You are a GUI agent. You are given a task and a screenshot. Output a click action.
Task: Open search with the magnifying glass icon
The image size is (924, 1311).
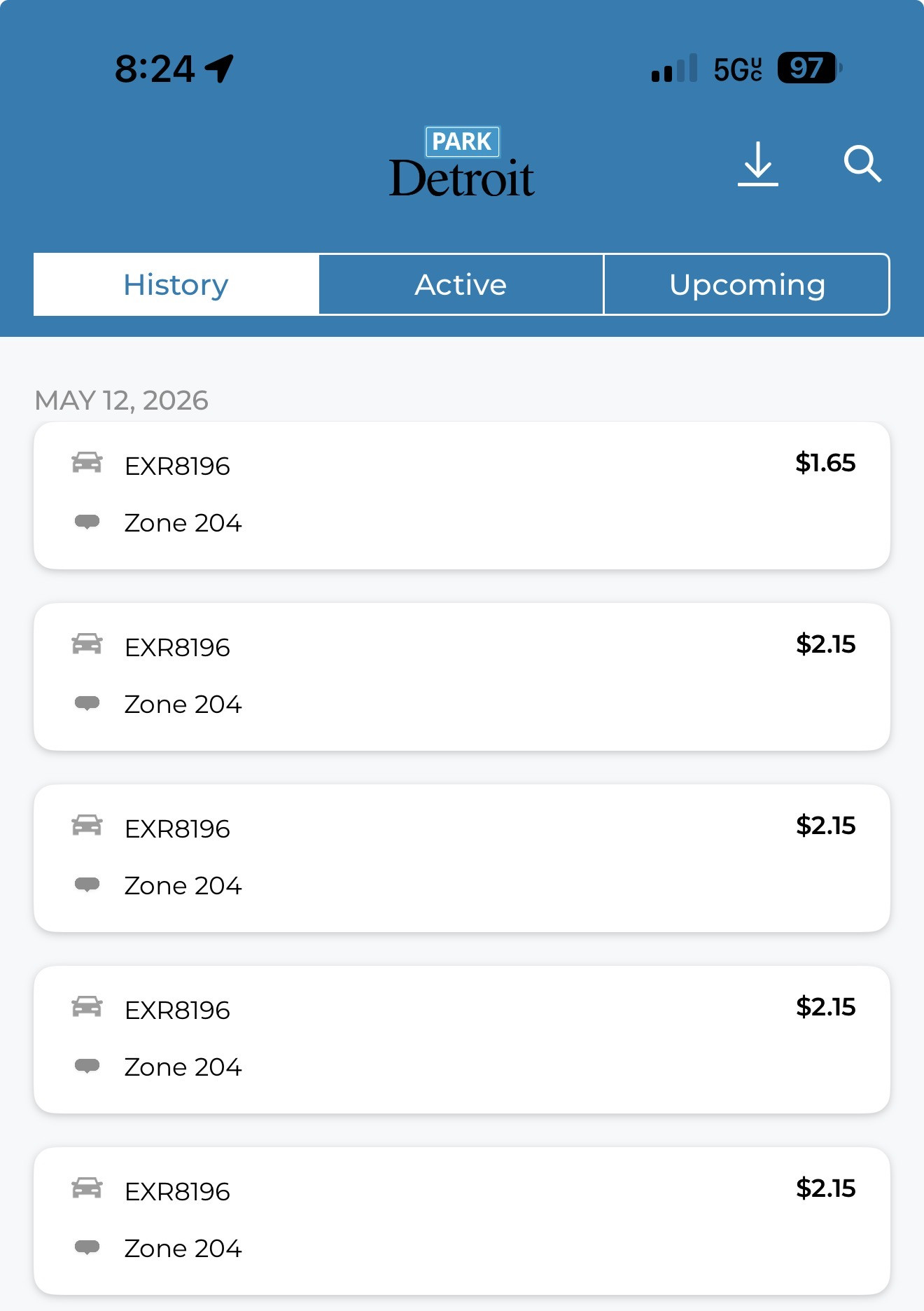(862, 164)
